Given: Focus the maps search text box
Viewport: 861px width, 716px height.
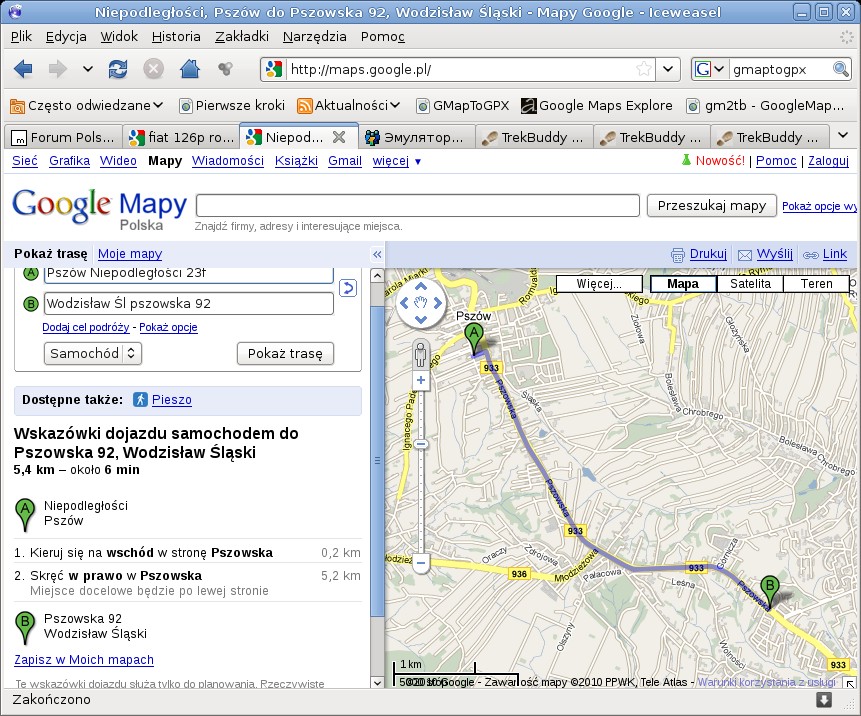Looking at the screenshot, I should [418, 205].
